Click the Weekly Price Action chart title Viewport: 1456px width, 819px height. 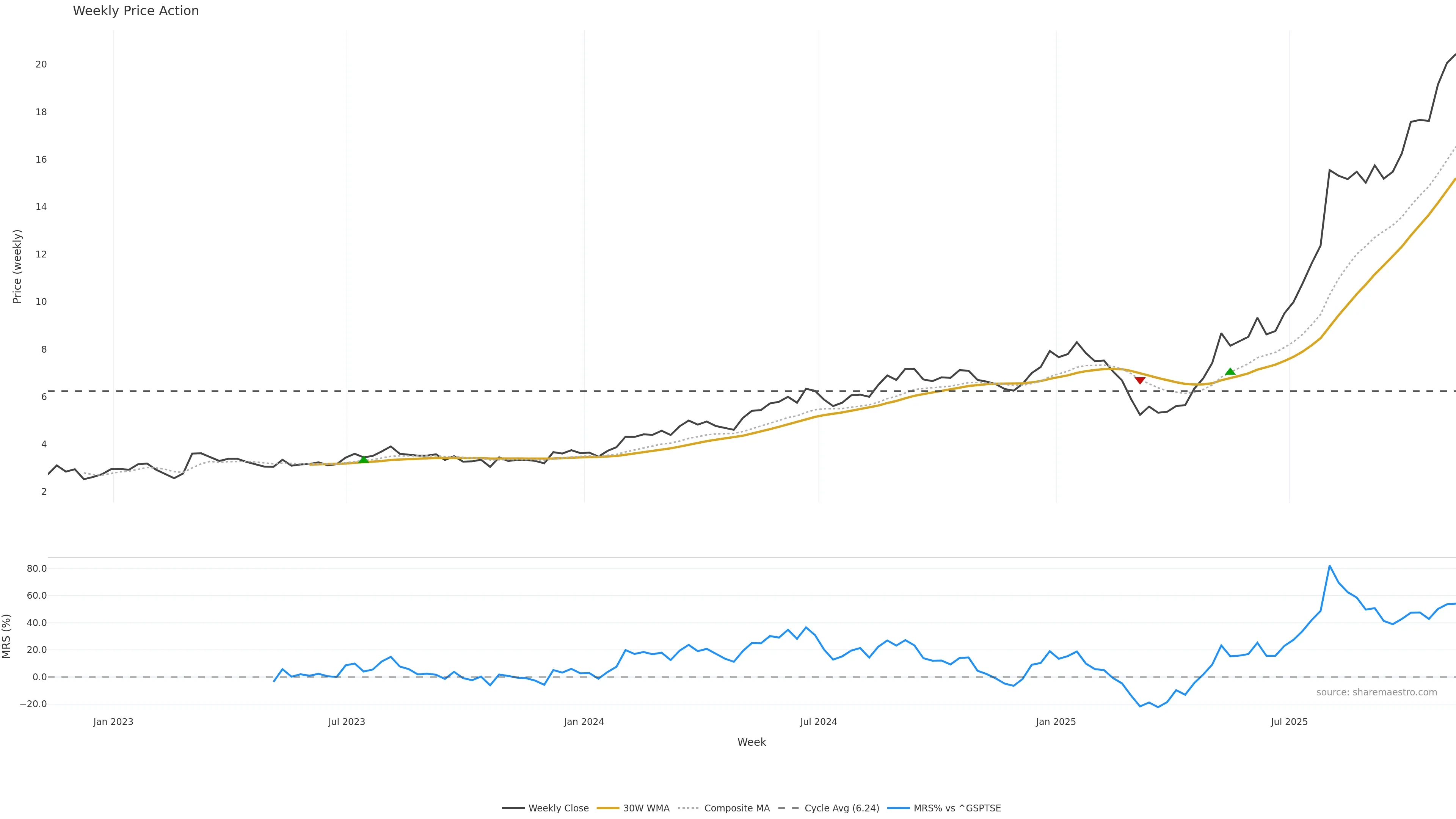tap(136, 11)
